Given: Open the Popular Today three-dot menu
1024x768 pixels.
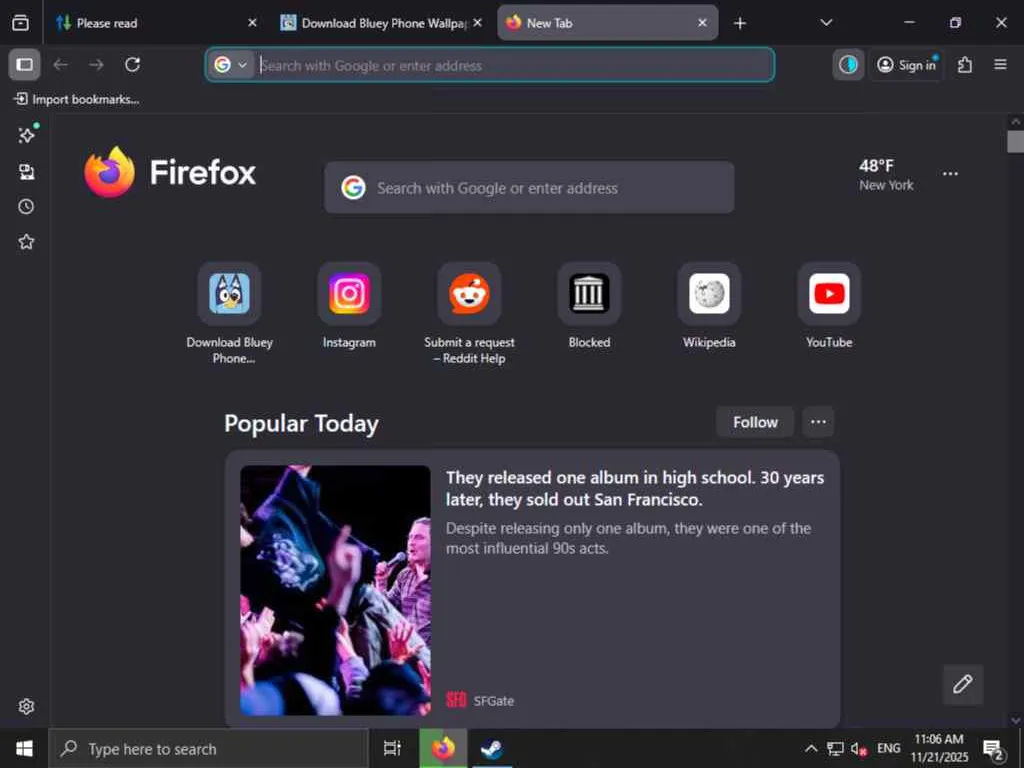Looking at the screenshot, I should [818, 422].
